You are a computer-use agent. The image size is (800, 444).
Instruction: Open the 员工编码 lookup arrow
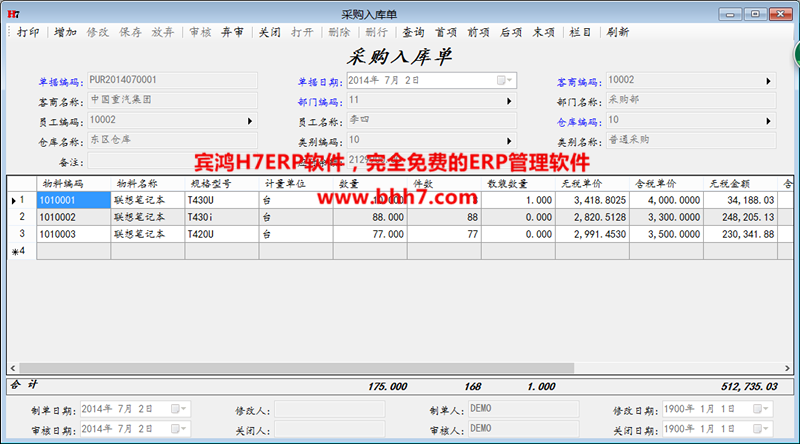[250, 121]
